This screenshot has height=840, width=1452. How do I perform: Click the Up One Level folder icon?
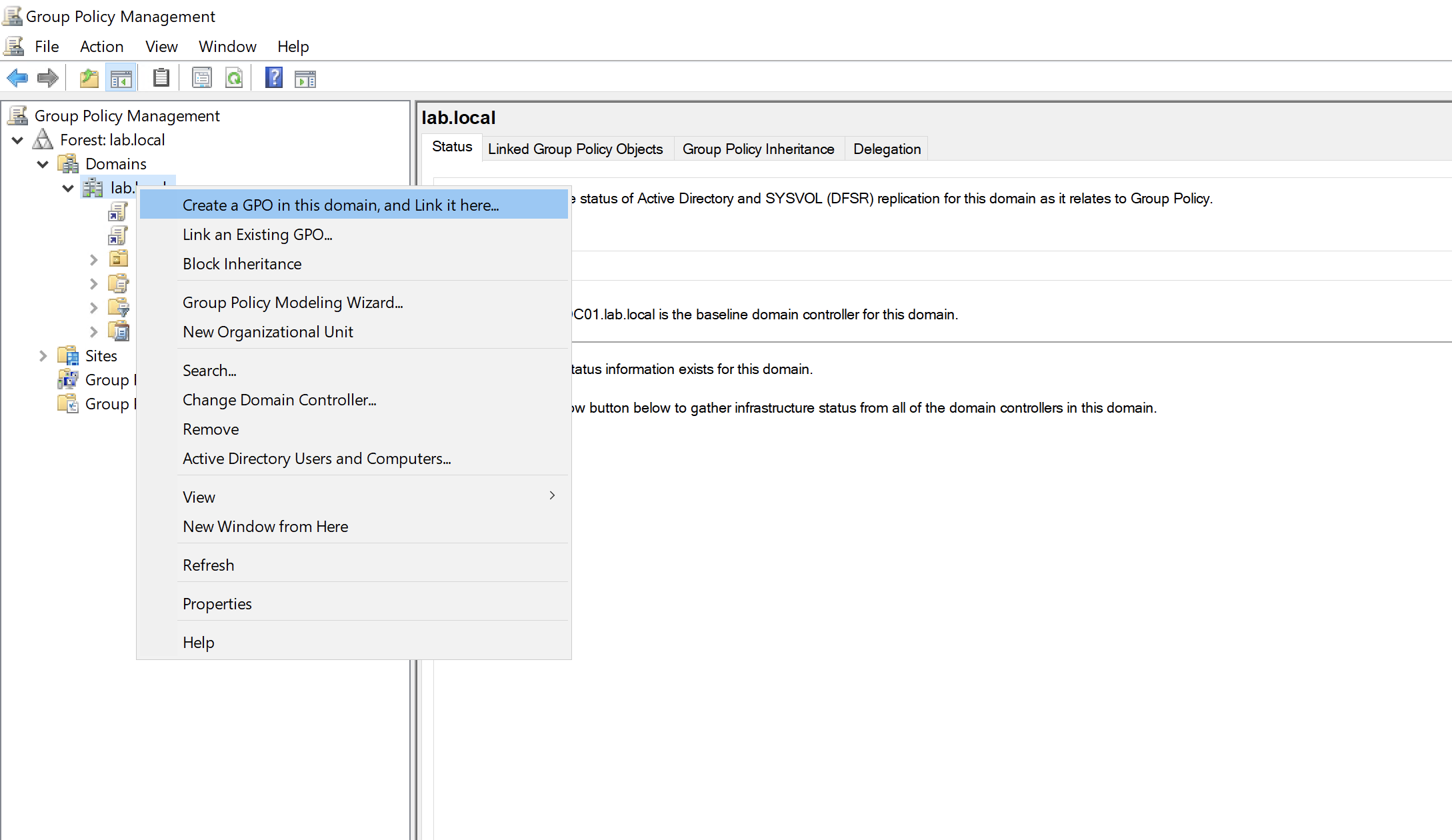pyautogui.click(x=89, y=78)
